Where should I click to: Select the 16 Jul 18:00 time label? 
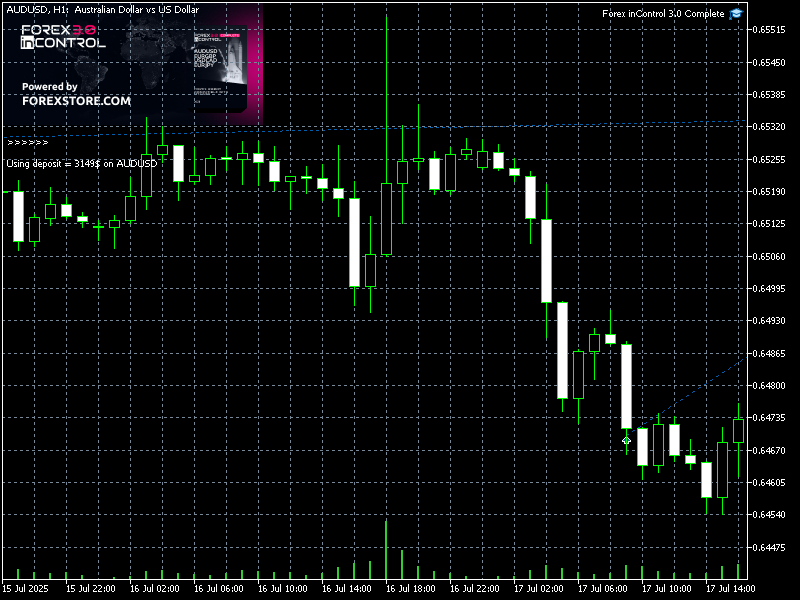(408, 589)
